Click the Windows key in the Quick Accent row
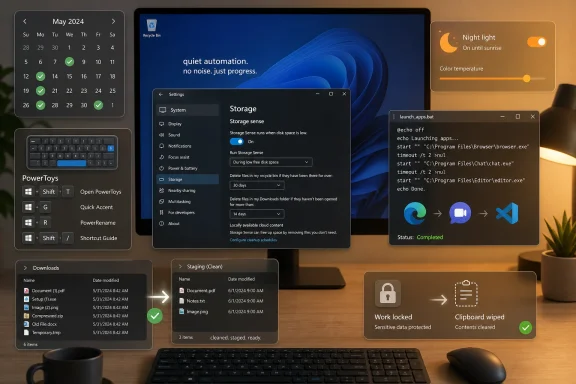Viewport: 576px width, 384px height. tap(28, 207)
